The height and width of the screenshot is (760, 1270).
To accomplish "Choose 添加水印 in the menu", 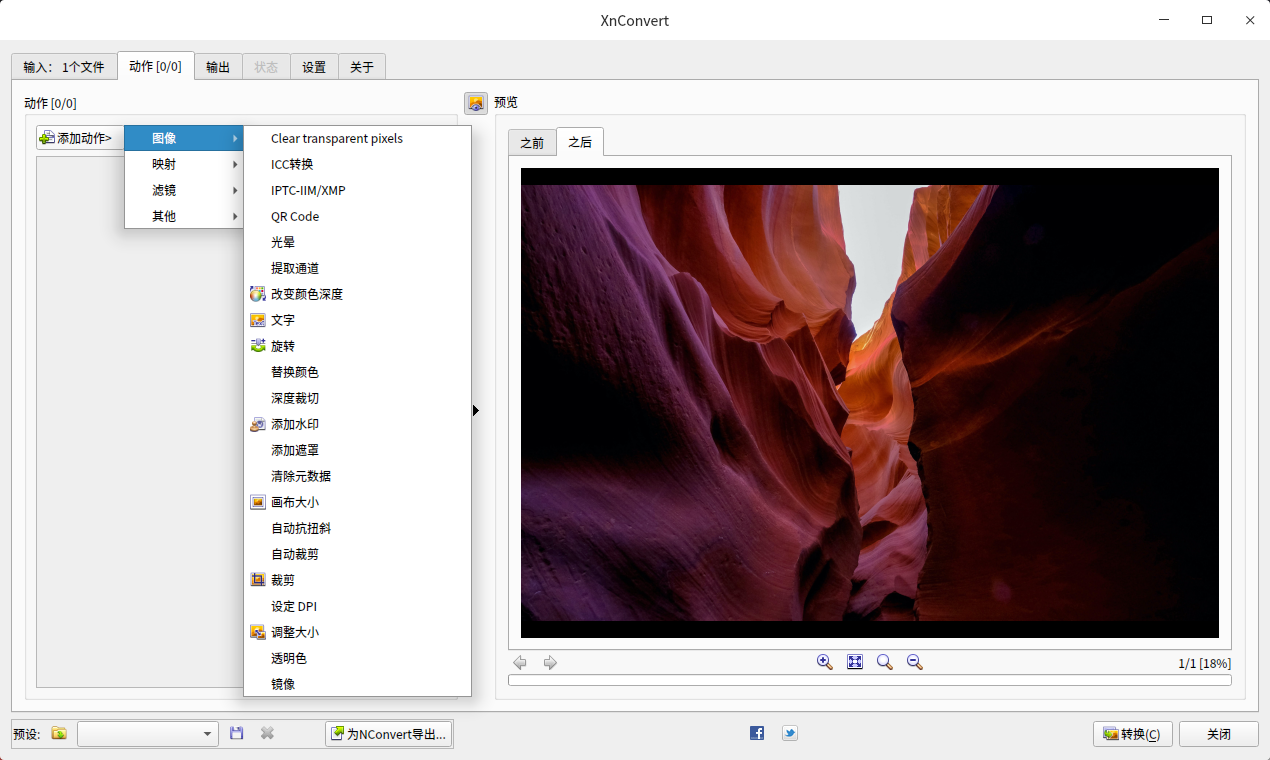I will point(295,424).
